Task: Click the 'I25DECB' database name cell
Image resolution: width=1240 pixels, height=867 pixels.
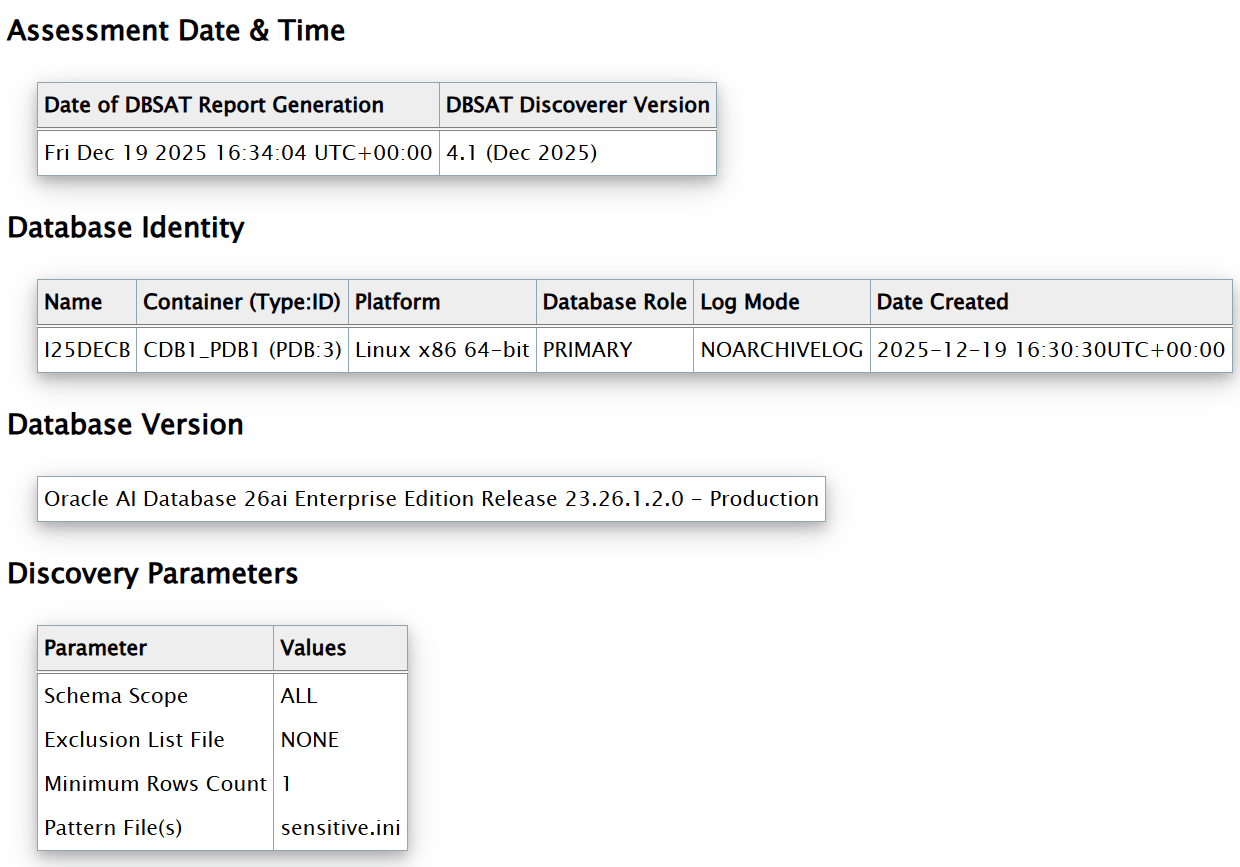Action: tap(87, 350)
